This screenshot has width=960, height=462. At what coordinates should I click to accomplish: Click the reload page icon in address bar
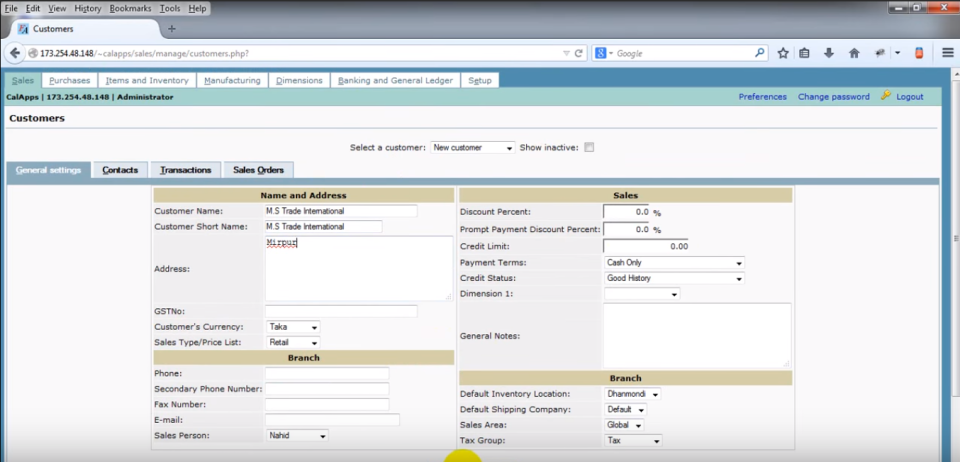579,53
